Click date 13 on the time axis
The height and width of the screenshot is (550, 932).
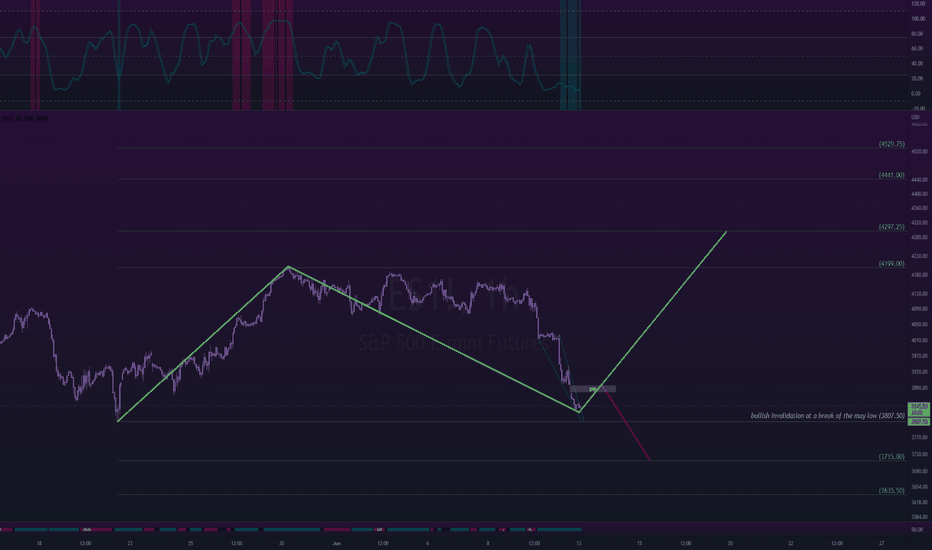pyautogui.click(x=578, y=543)
